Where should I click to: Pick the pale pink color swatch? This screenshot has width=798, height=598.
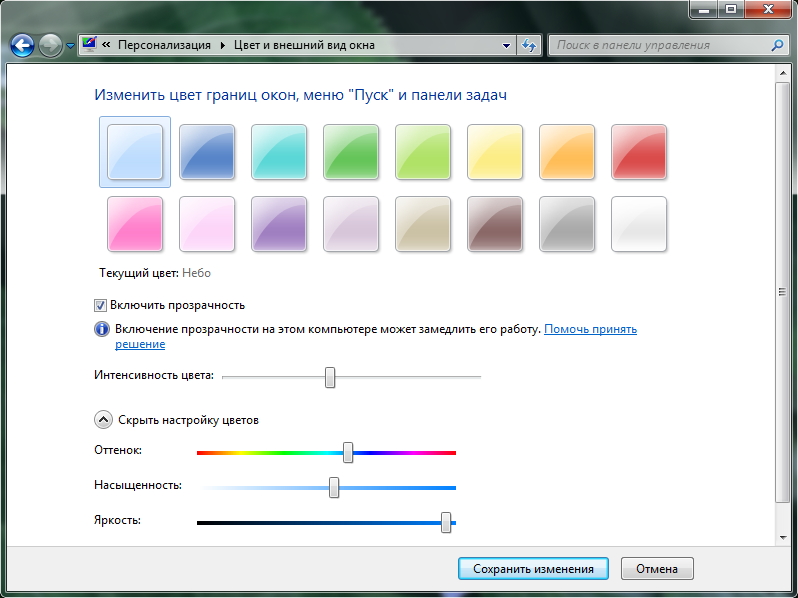click(207, 224)
